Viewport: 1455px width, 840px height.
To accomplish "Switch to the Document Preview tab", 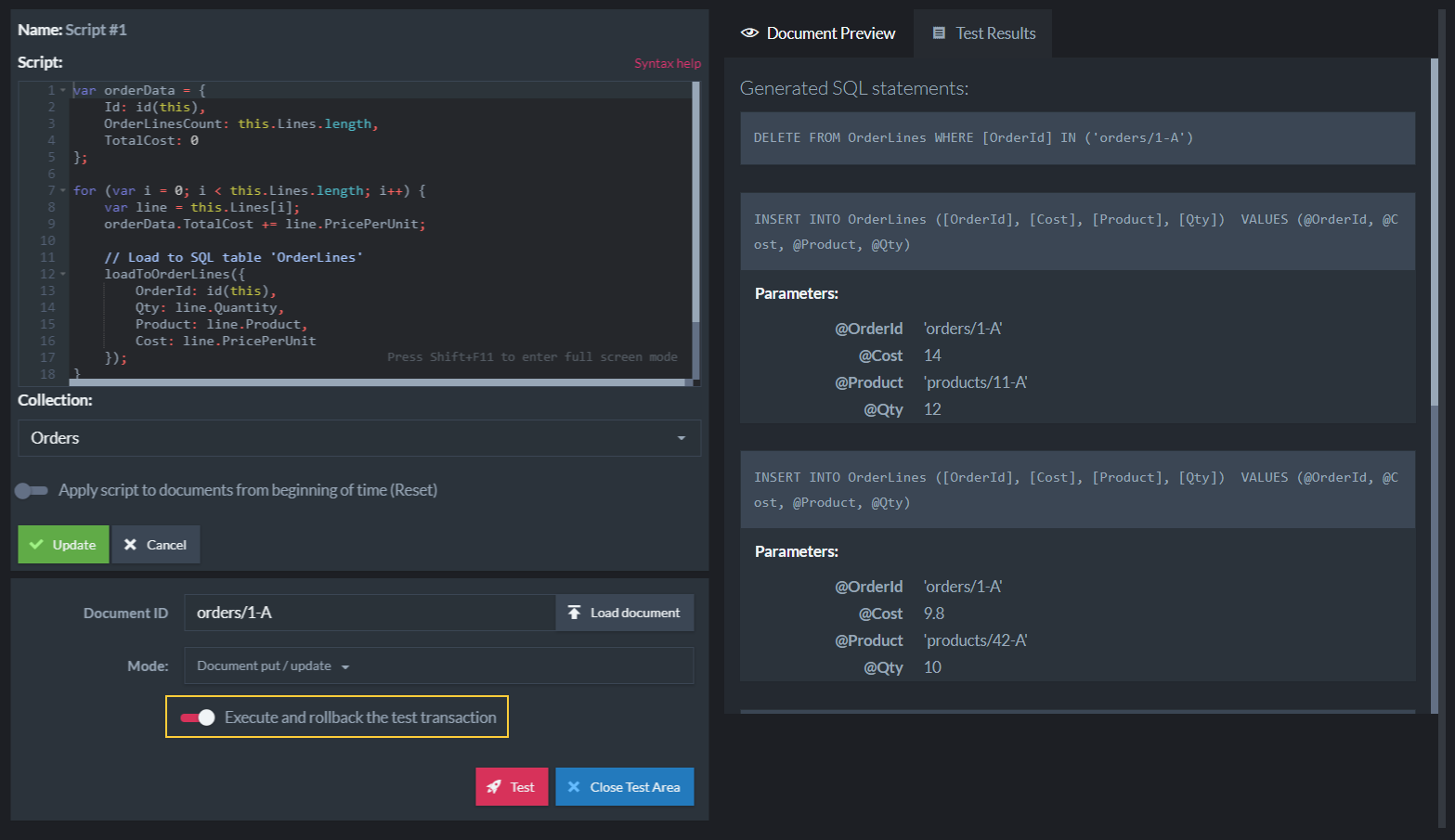I will (818, 33).
